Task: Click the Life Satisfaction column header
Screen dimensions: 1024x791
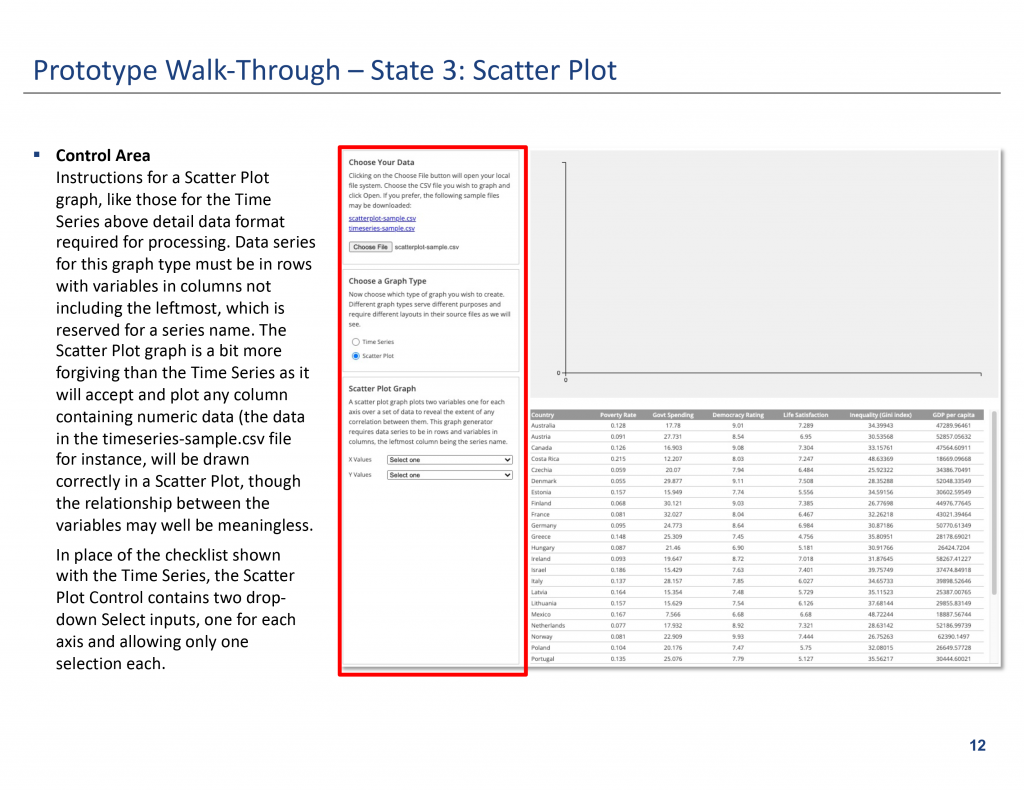Action: click(x=805, y=415)
